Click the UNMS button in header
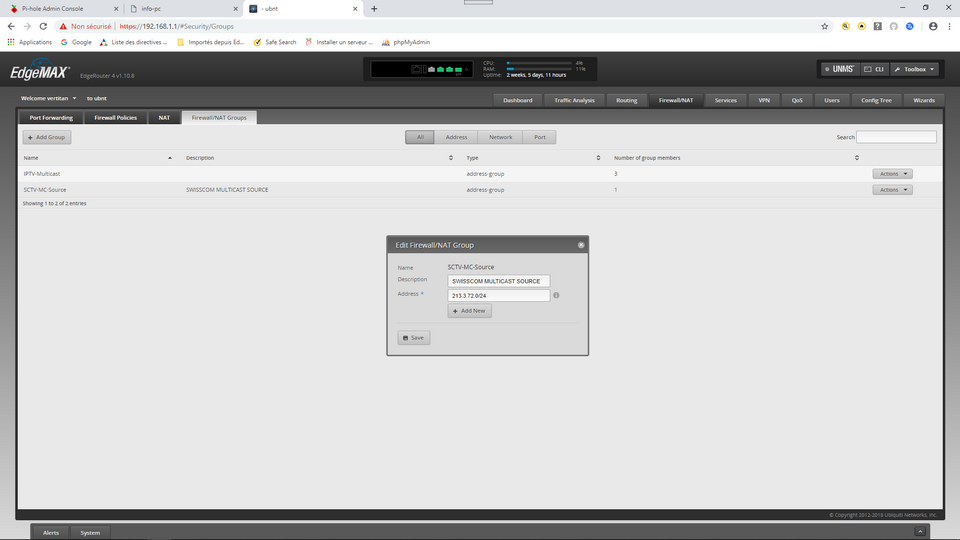Image resolution: width=960 pixels, height=540 pixels. pyautogui.click(x=838, y=69)
